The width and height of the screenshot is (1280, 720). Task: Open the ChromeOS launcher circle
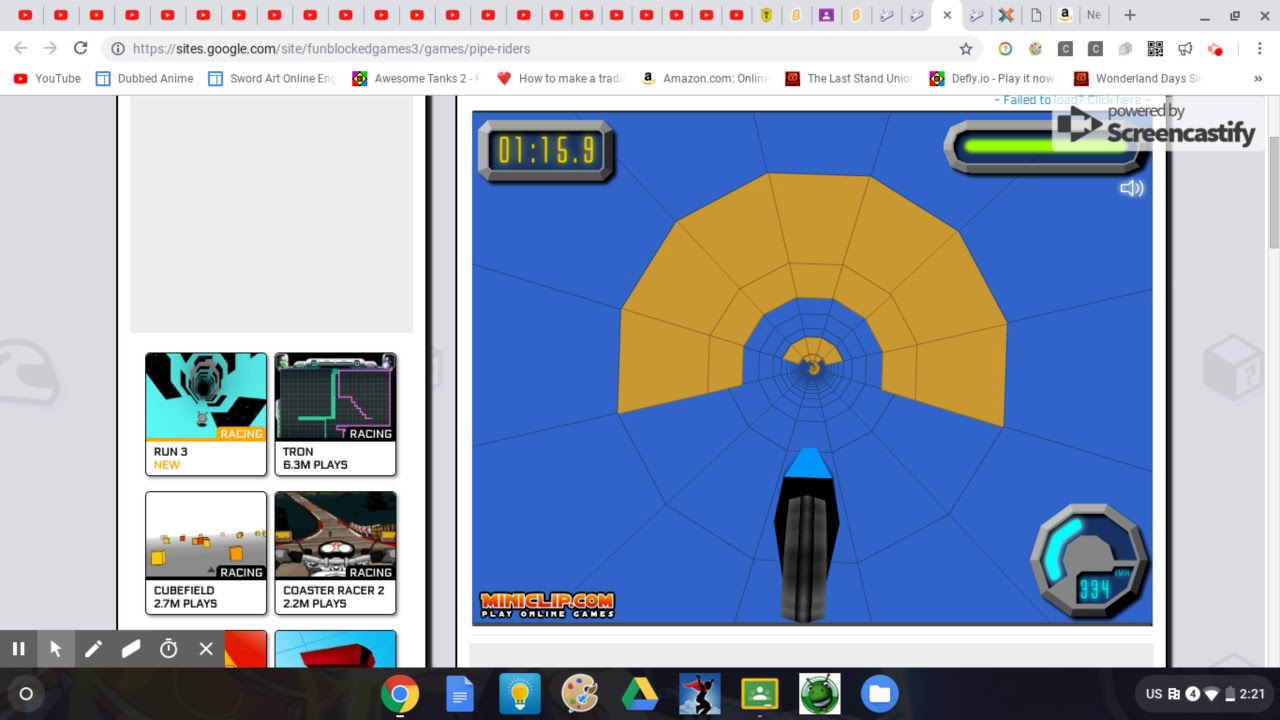tap(26, 693)
